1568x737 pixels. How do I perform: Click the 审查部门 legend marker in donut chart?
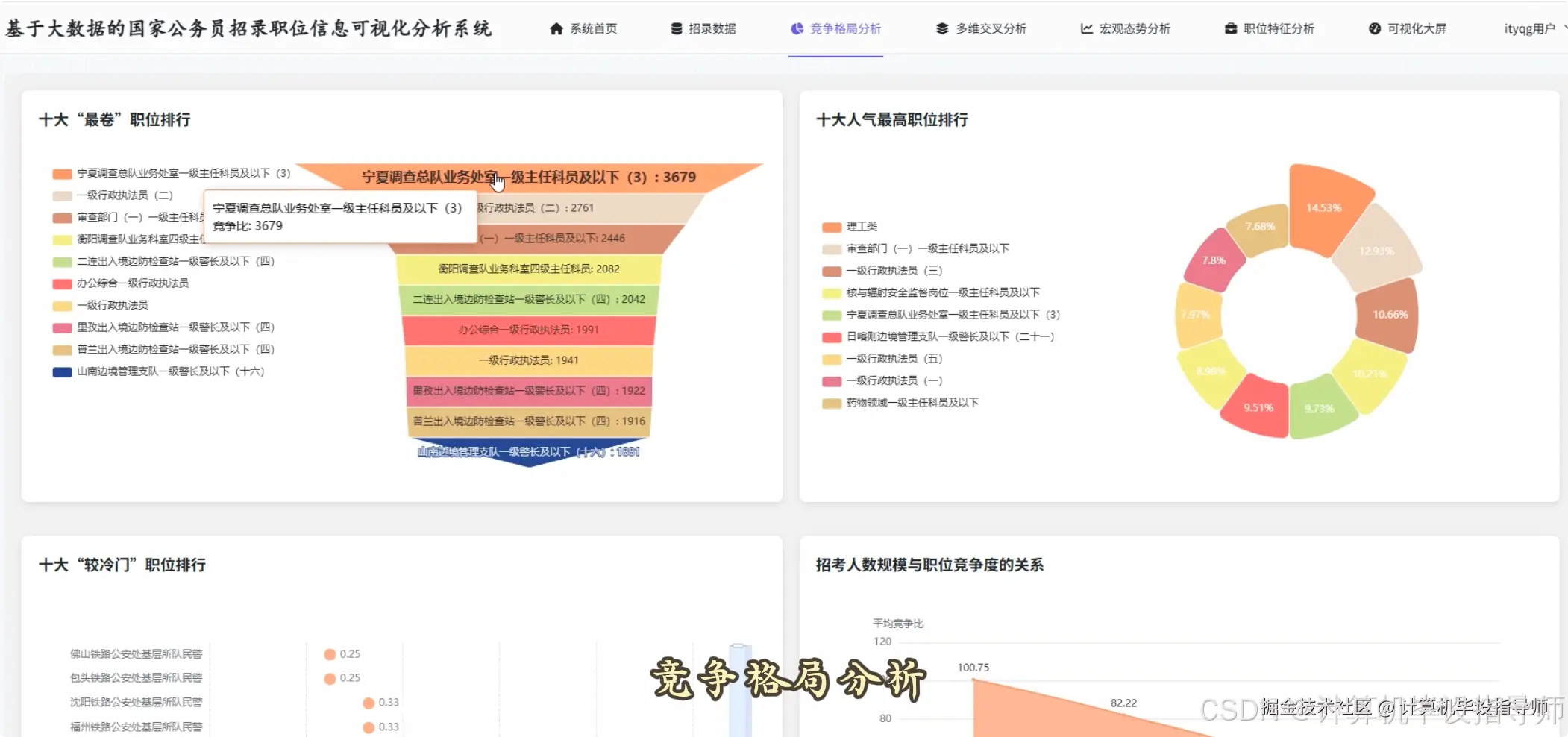pyautogui.click(x=830, y=248)
